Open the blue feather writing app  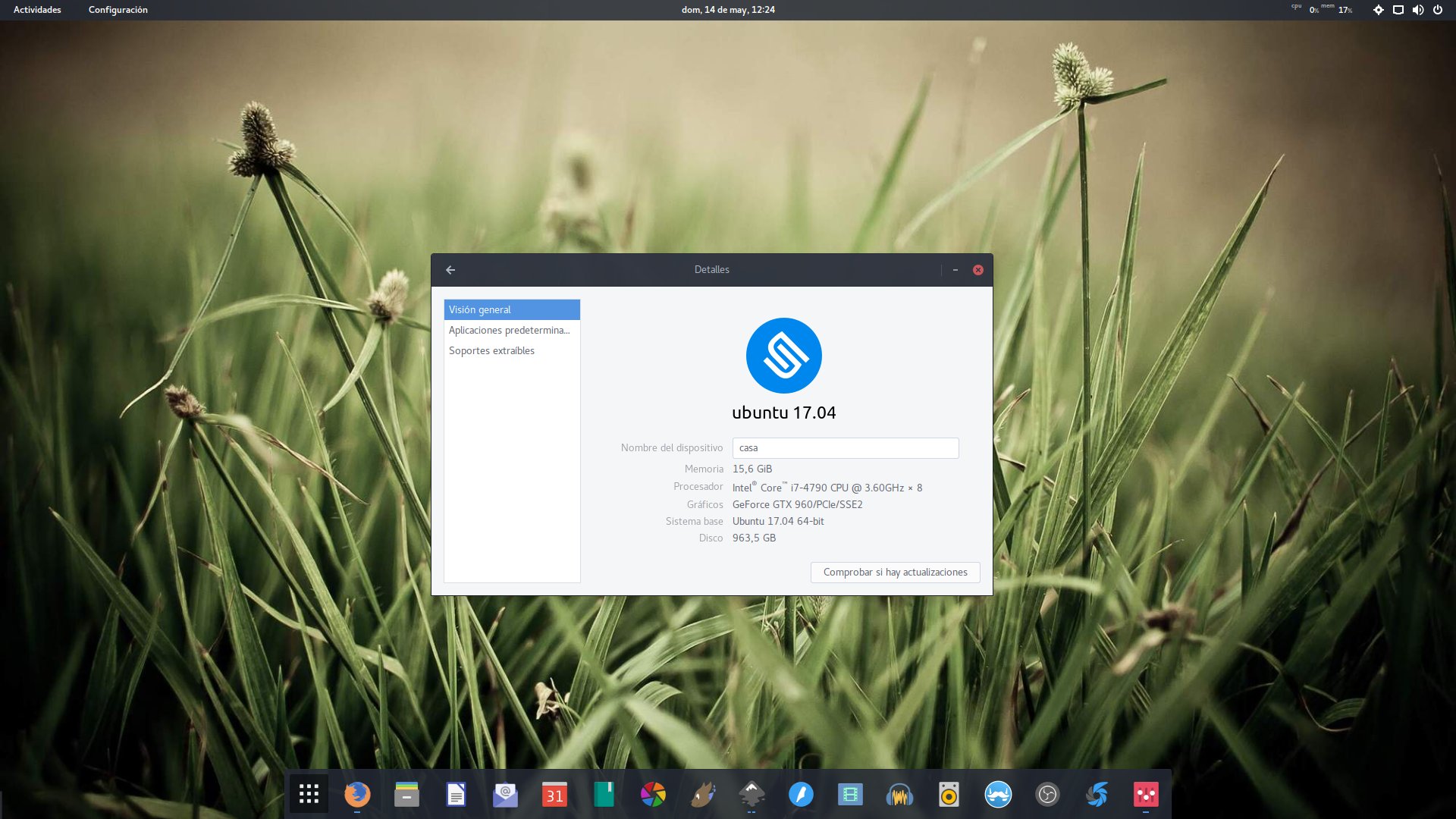(x=801, y=794)
